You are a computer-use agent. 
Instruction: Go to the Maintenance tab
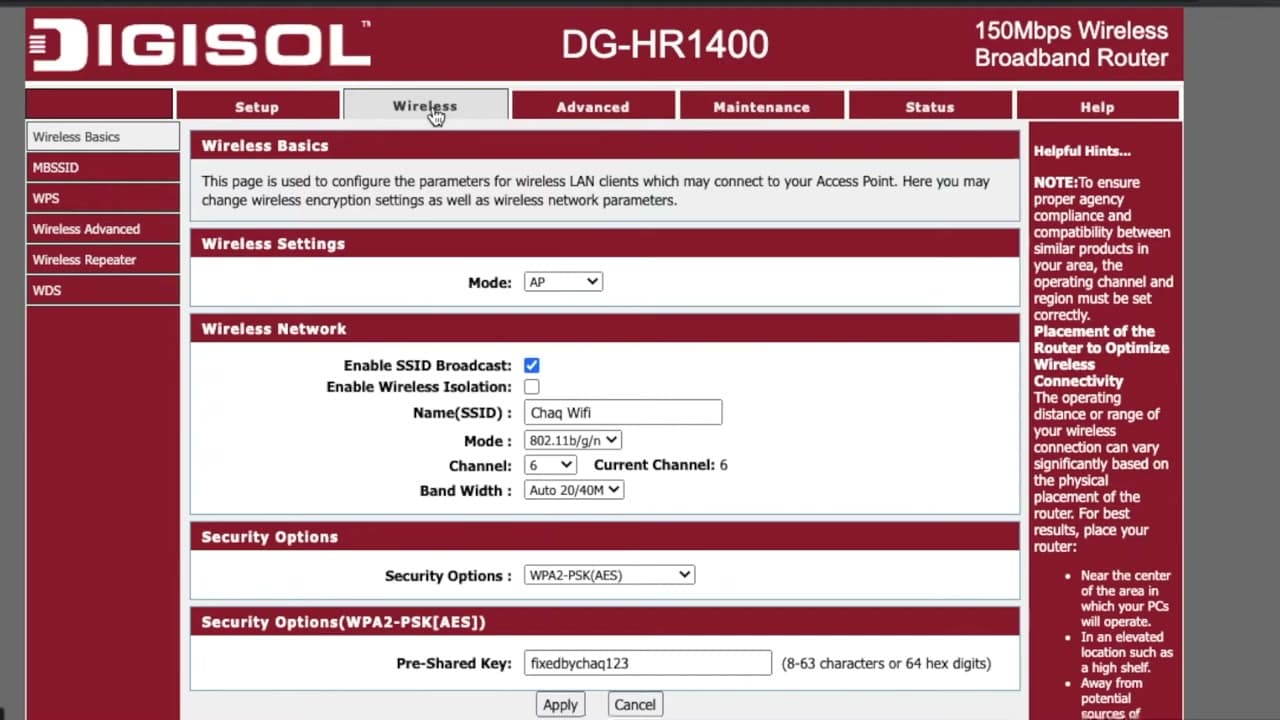tap(761, 106)
